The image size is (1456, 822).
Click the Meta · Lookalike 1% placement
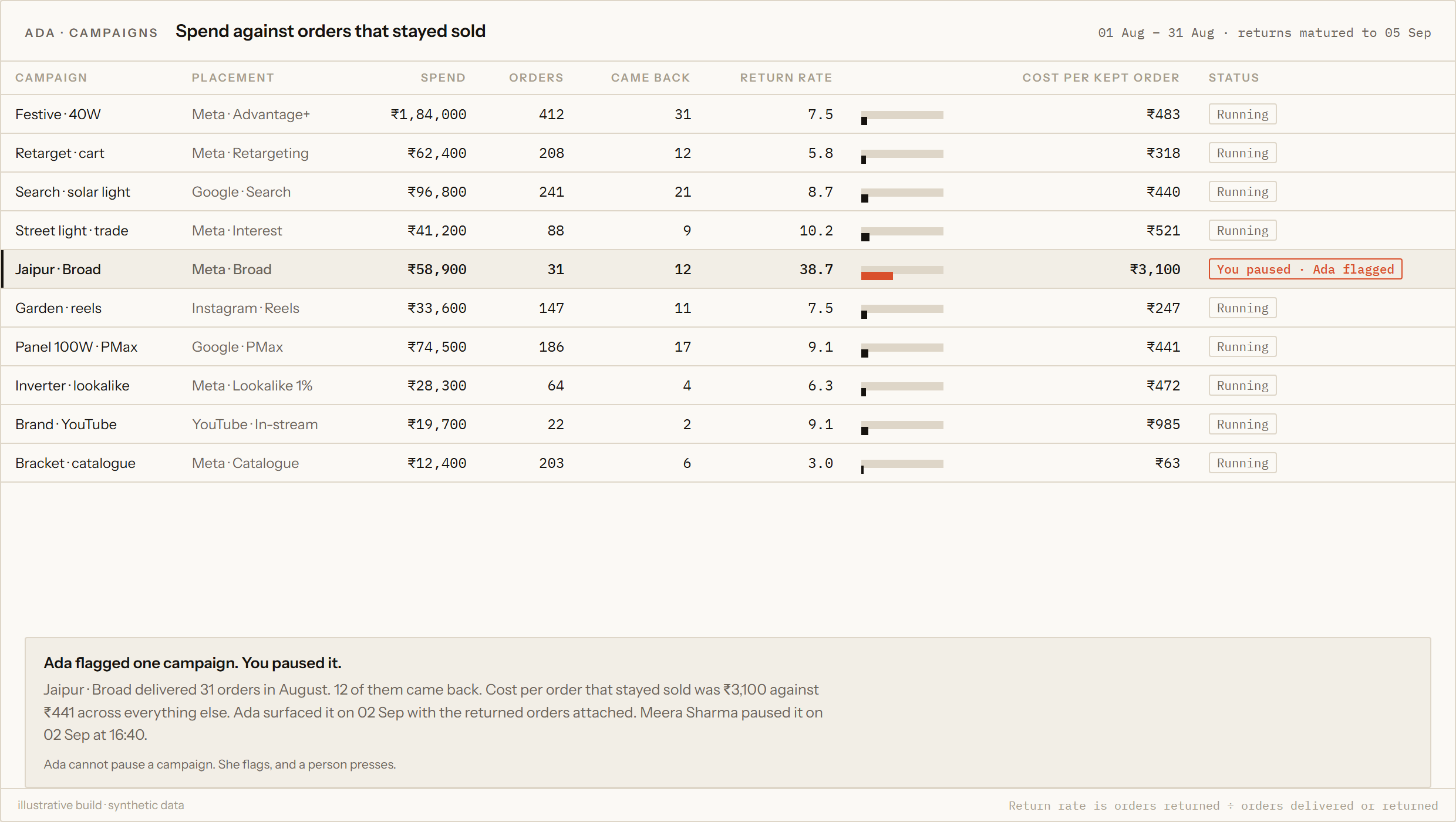pyautogui.click(x=252, y=386)
